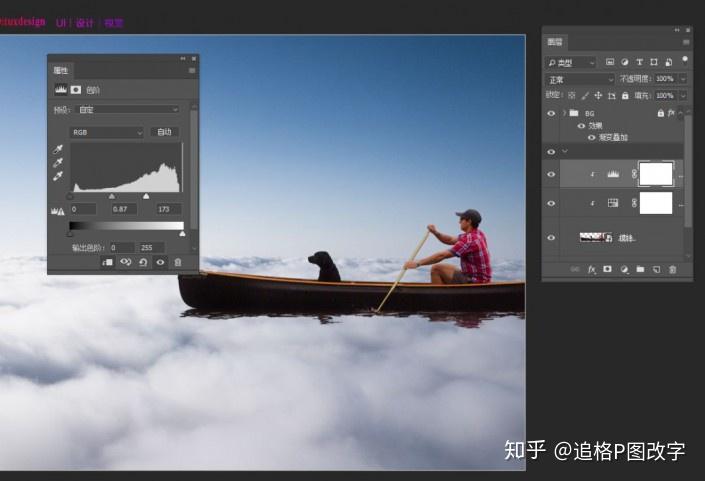Open the Levels preset dropdown
The width and height of the screenshot is (705, 481).
(128, 109)
